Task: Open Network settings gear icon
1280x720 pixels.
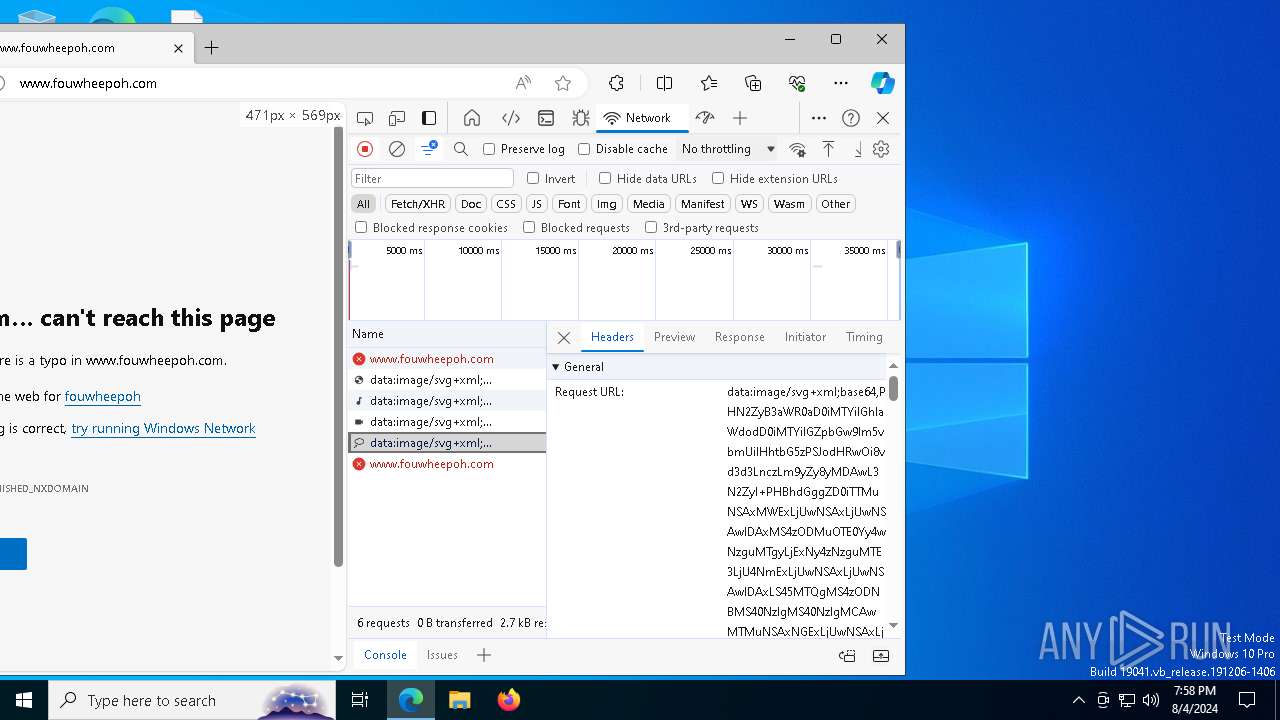Action: [x=881, y=149]
